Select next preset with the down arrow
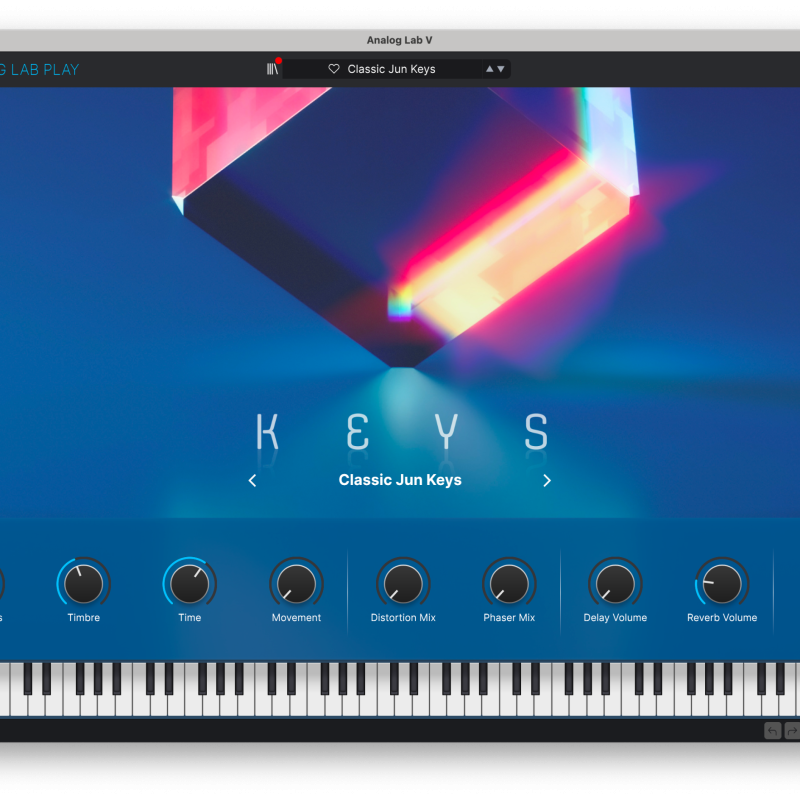 [x=501, y=69]
